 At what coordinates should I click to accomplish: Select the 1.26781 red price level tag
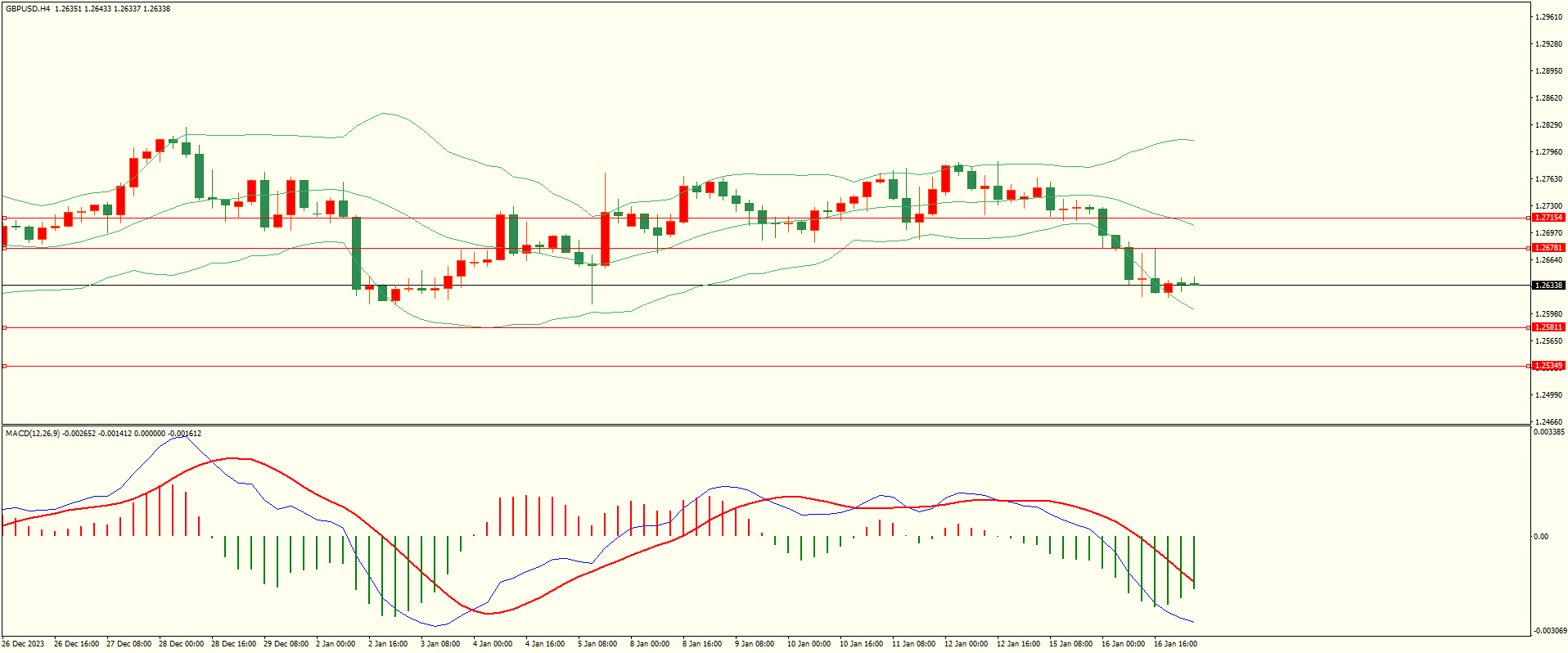[1548, 248]
